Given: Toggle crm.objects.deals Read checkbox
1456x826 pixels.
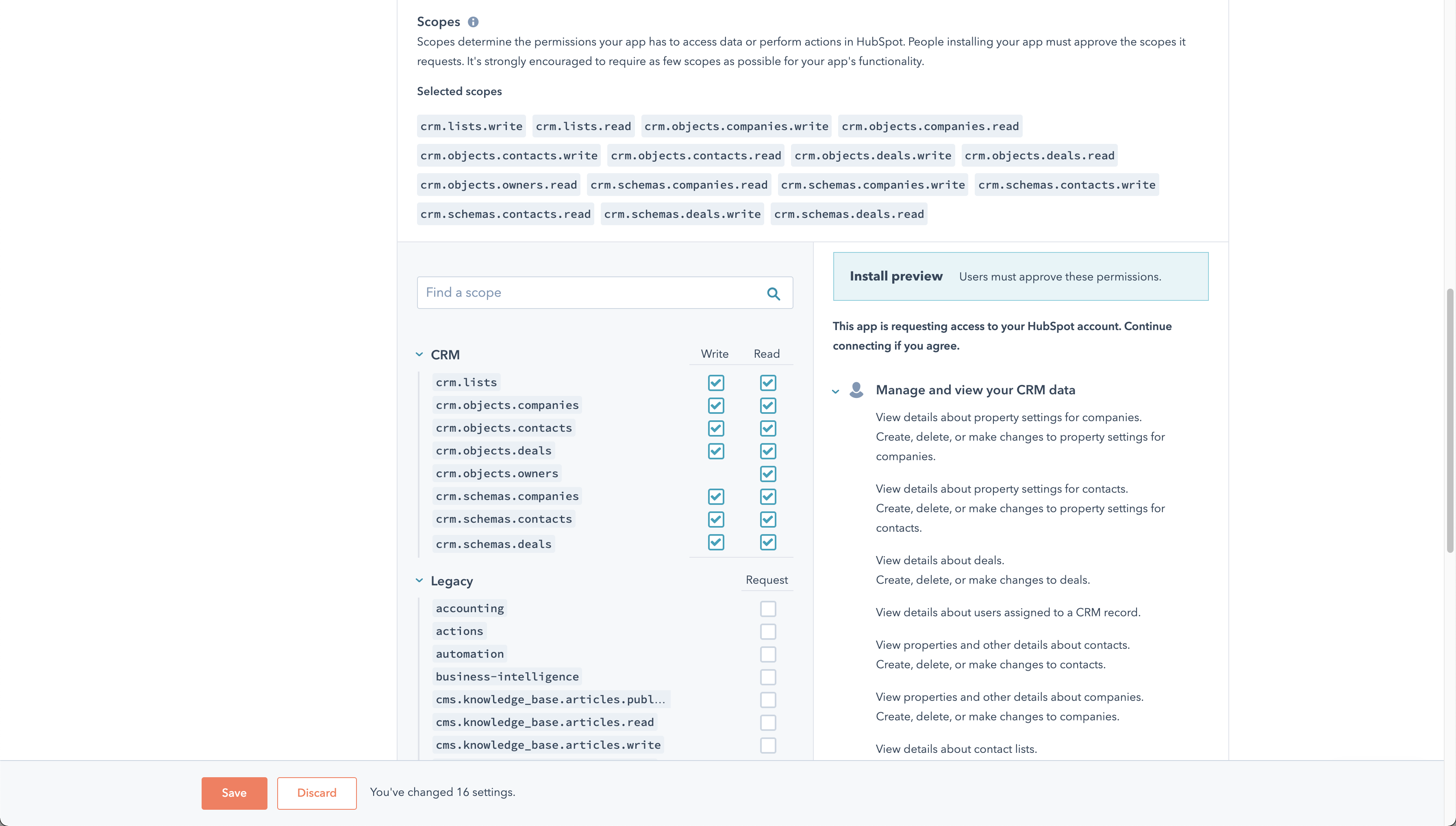Looking at the screenshot, I should click(768, 451).
